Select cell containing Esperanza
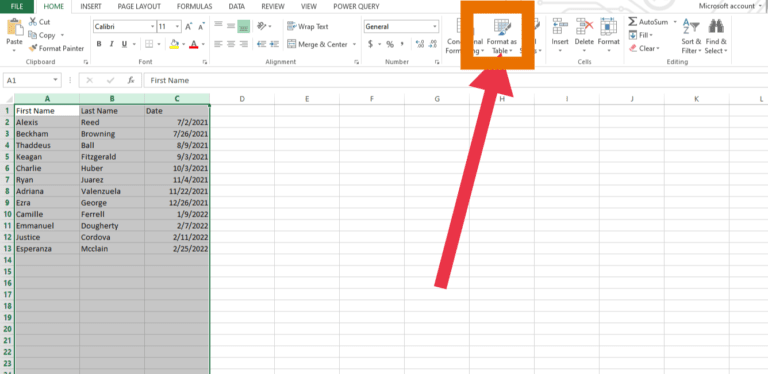Image resolution: width=768 pixels, height=374 pixels. click(47, 249)
